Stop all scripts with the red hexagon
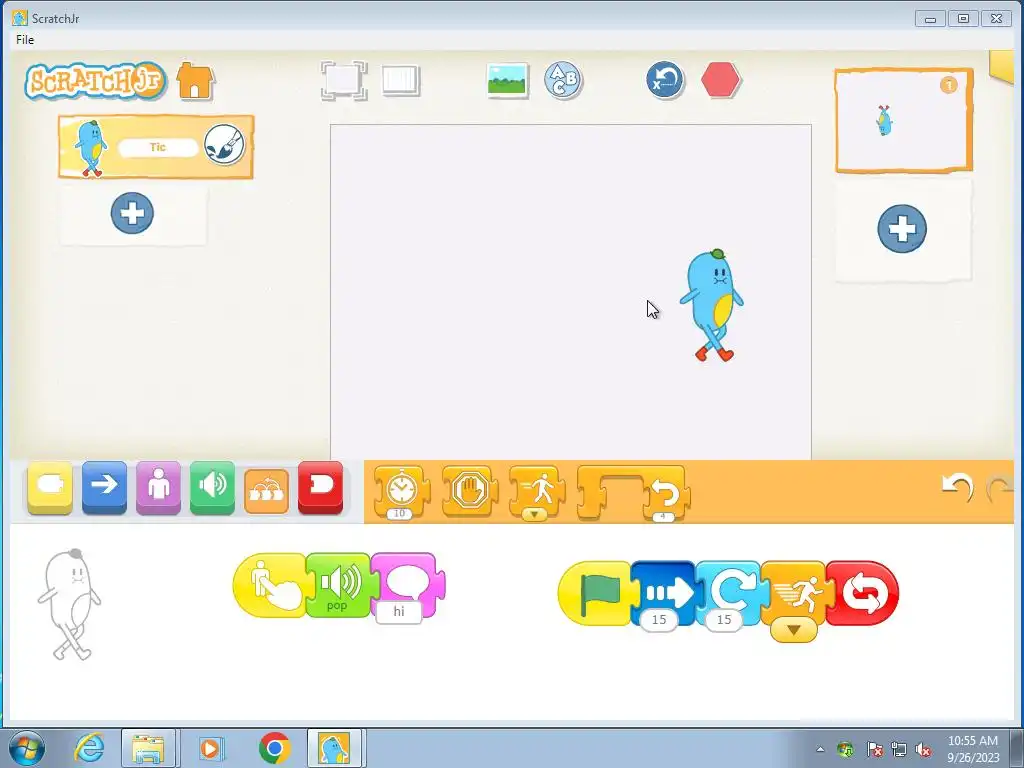 pos(720,80)
